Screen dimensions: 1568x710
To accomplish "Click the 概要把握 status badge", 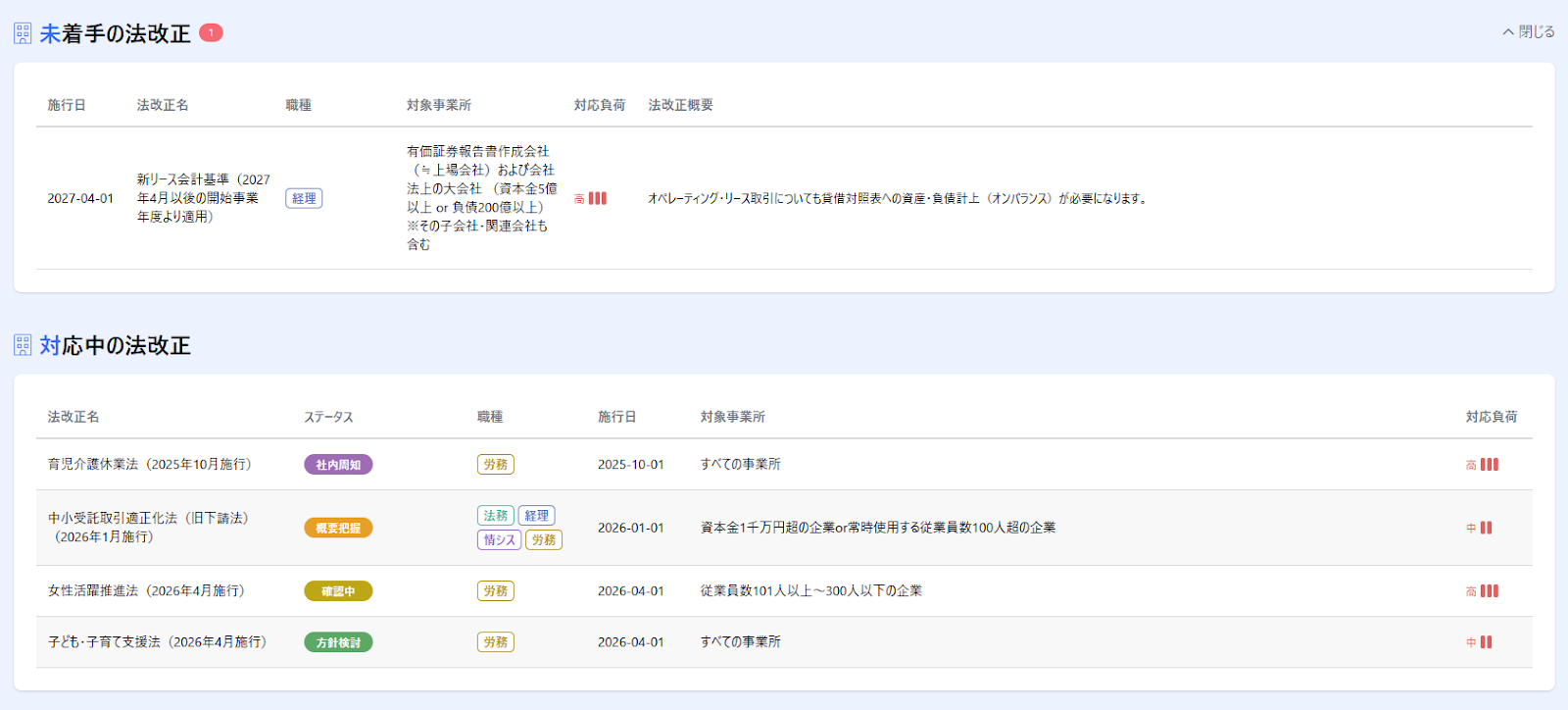I will [x=338, y=528].
